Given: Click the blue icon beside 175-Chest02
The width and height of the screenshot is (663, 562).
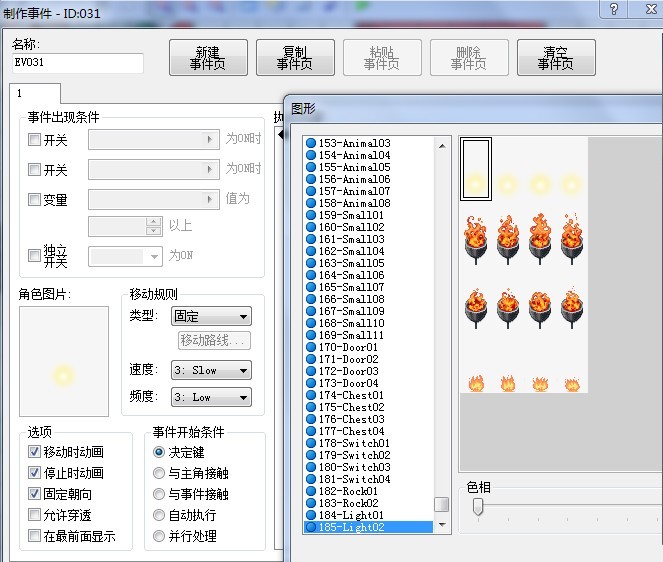Looking at the screenshot, I should point(311,407).
